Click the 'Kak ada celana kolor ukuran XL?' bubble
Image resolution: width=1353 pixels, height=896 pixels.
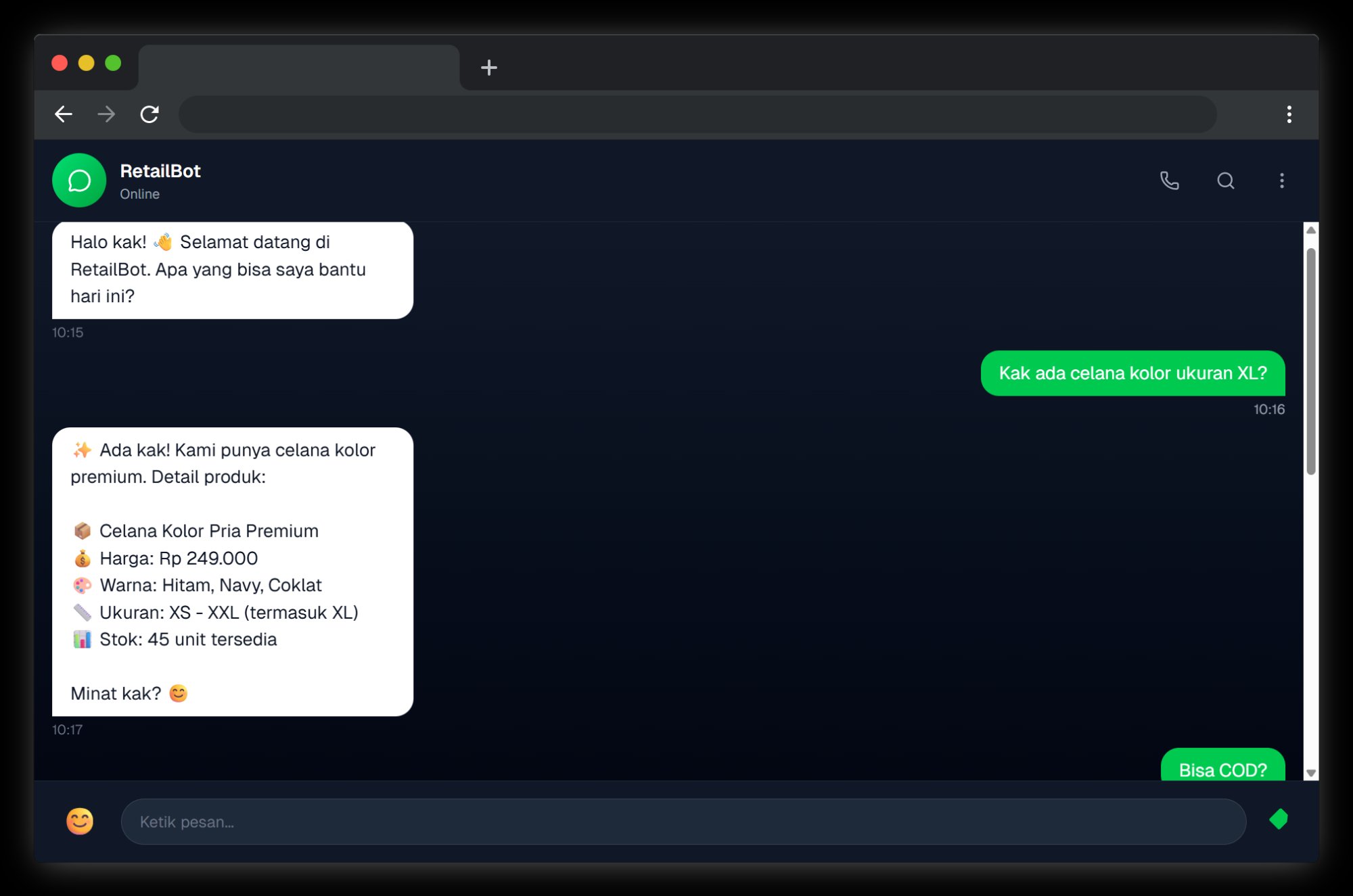pyautogui.click(x=1132, y=373)
